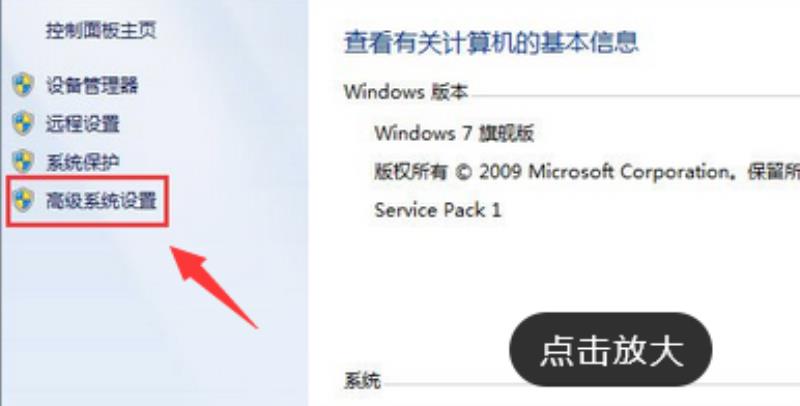Click the shield icon beside 设备管理器
The width and height of the screenshot is (800, 406).
tap(23, 85)
